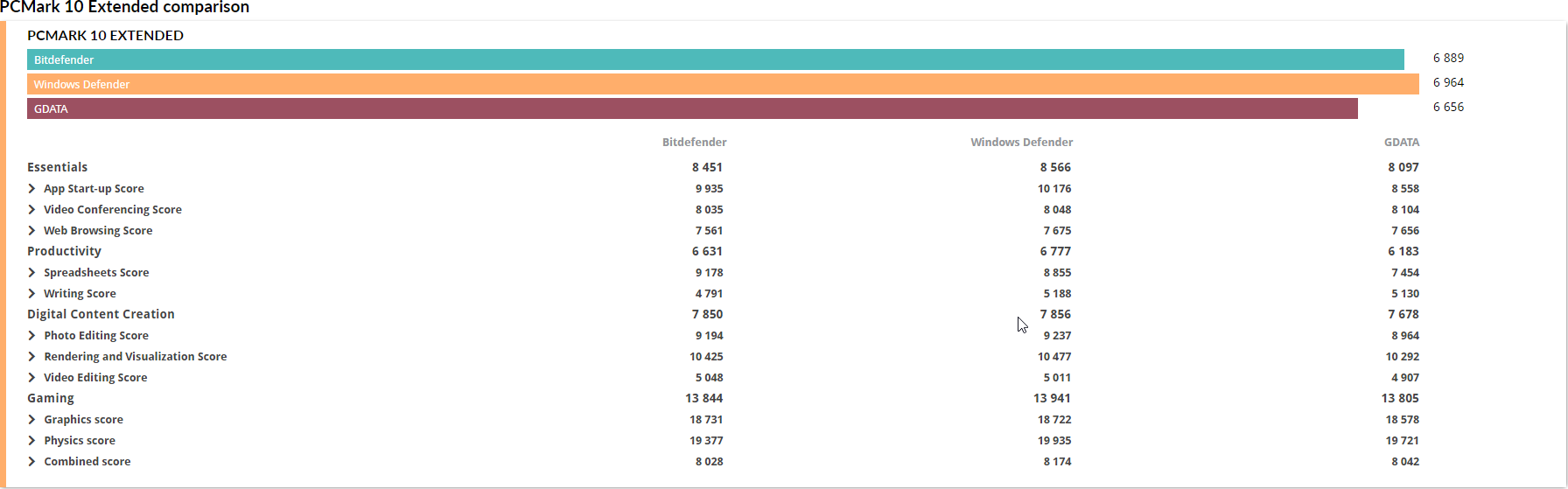Click Graphics score value 18 578
Image resolution: width=1568 pixels, height=489 pixels.
tap(1403, 420)
